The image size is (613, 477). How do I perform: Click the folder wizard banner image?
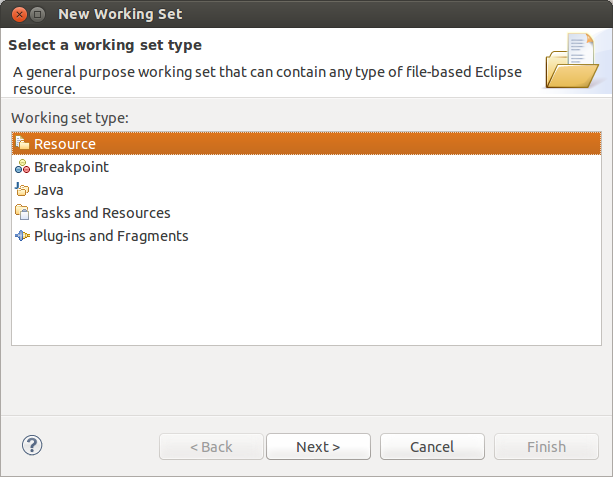572,61
